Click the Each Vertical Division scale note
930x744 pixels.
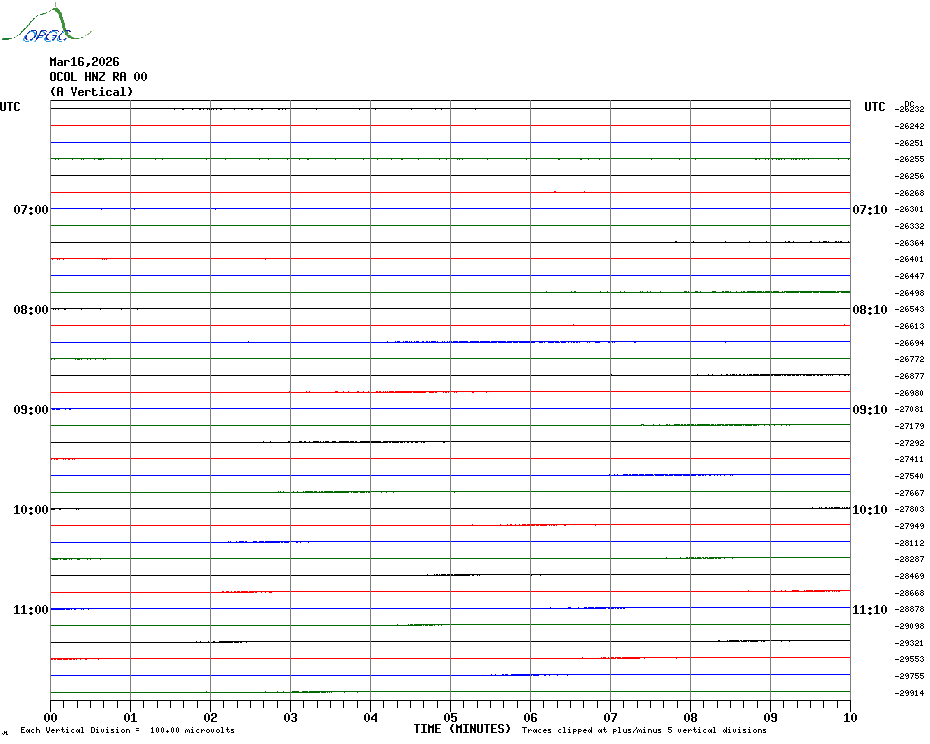point(127,730)
